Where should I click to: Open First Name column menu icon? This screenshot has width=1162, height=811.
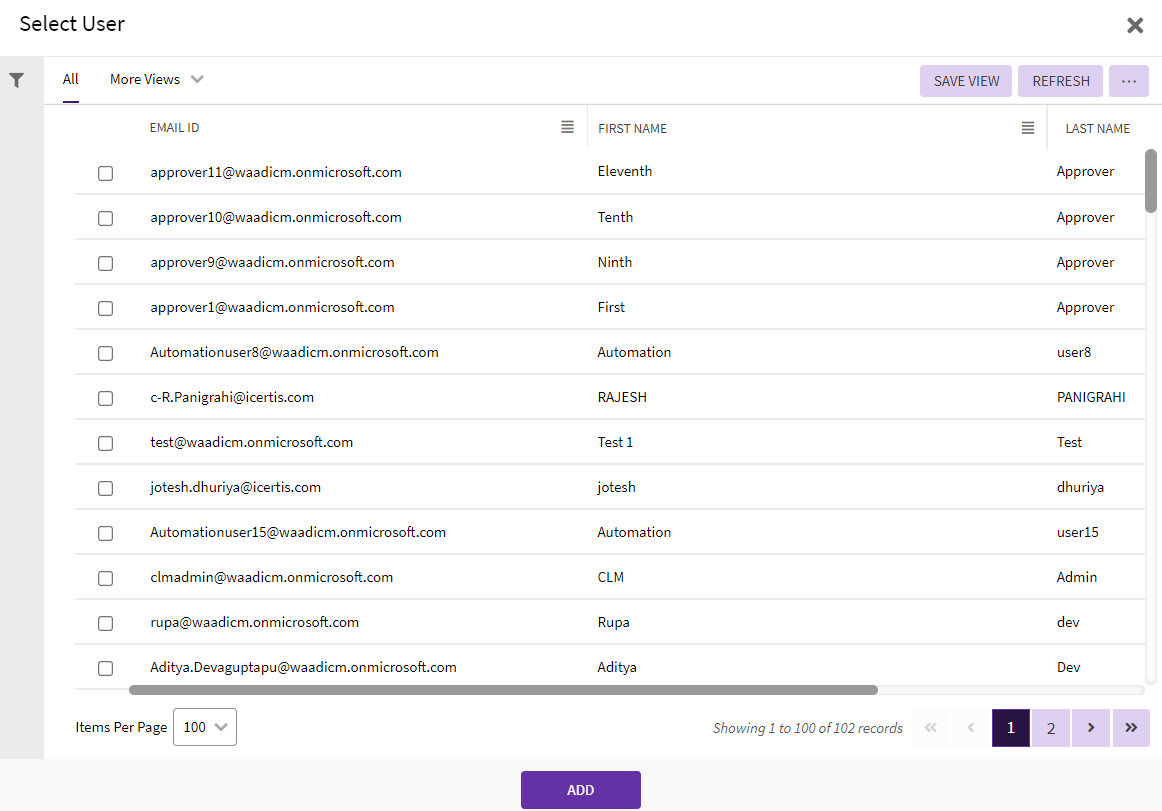(x=1027, y=127)
